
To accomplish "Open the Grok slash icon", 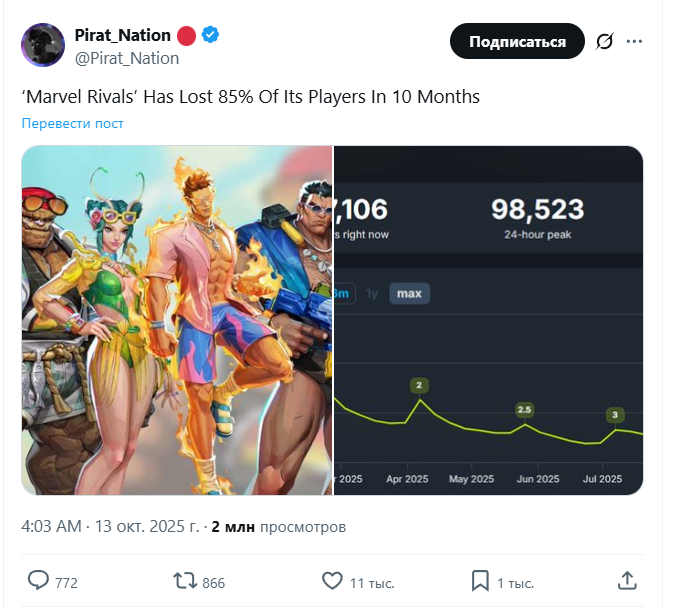I will tap(605, 42).
